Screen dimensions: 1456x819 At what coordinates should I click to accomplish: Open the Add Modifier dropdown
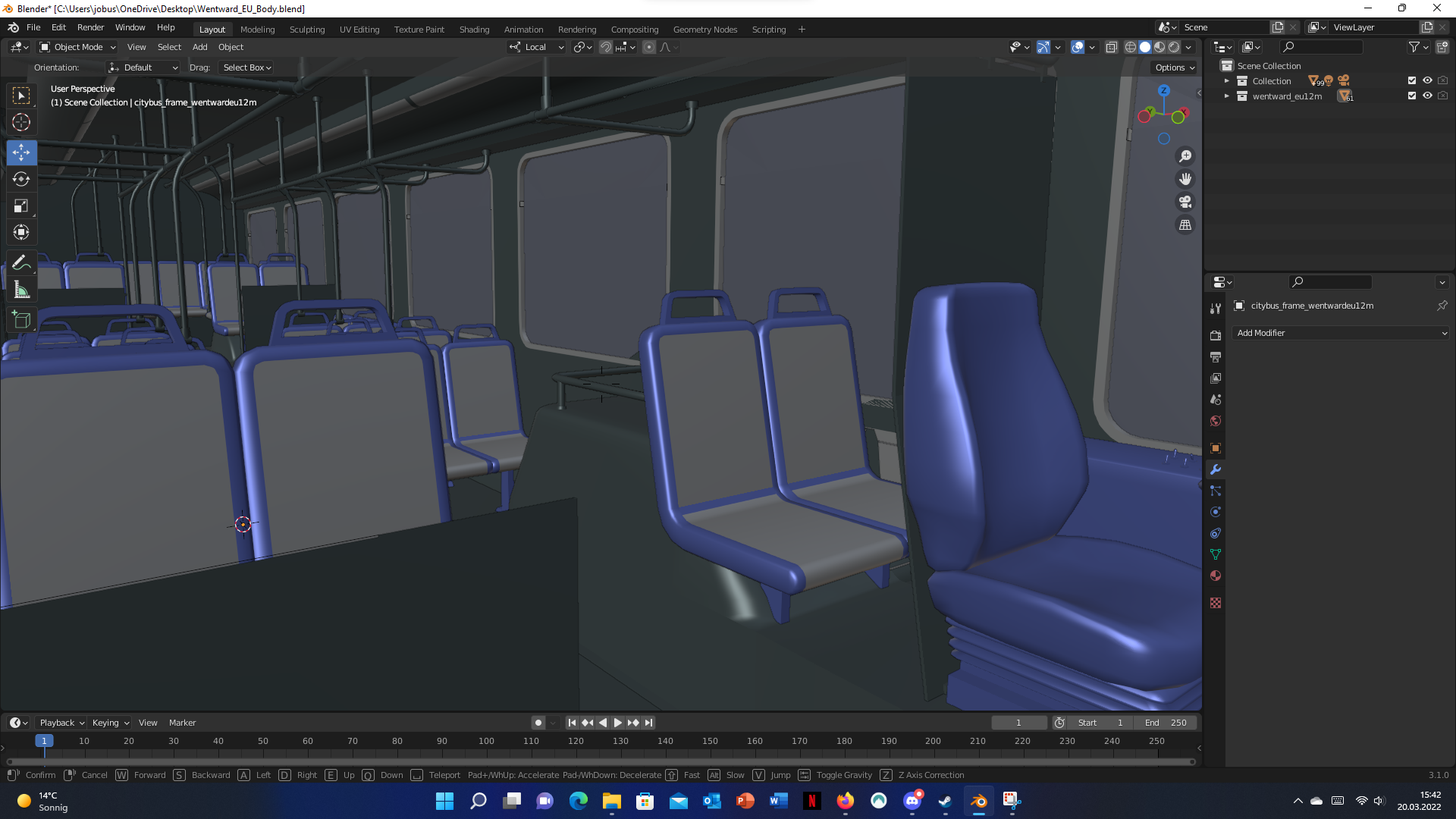click(1341, 333)
